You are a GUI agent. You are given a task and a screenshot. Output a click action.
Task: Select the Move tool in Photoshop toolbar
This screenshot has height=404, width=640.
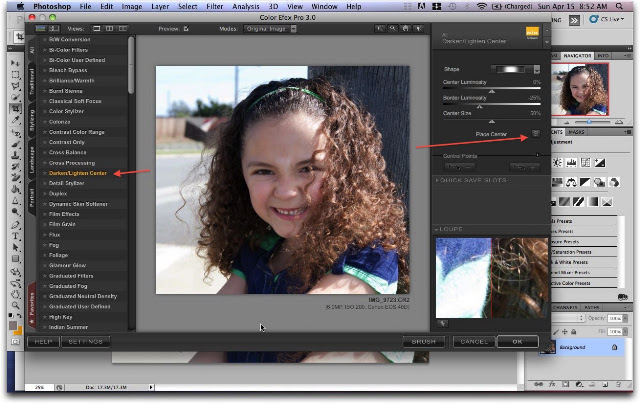pyautogui.click(x=16, y=63)
